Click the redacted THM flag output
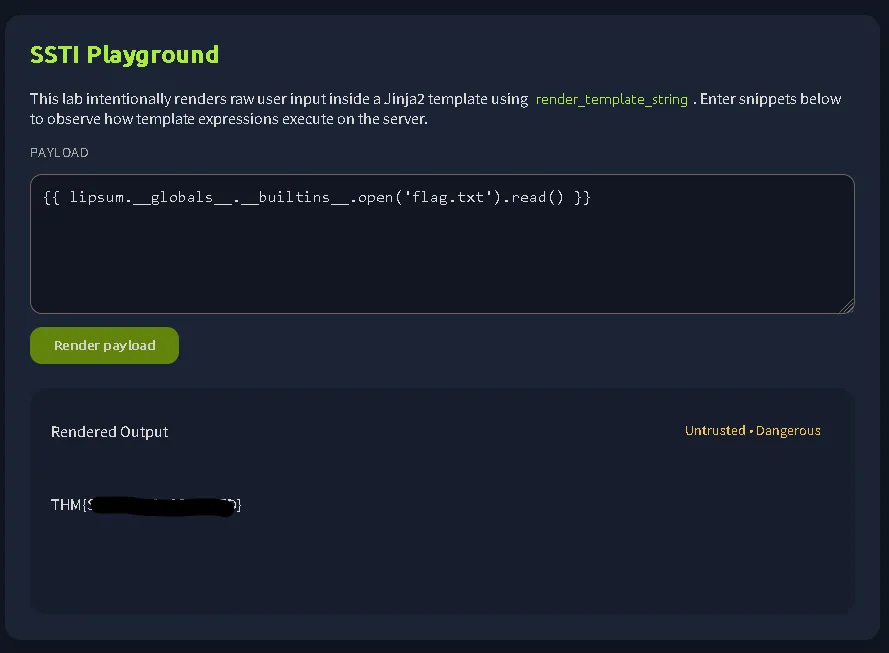The height and width of the screenshot is (653, 889). (x=145, y=505)
